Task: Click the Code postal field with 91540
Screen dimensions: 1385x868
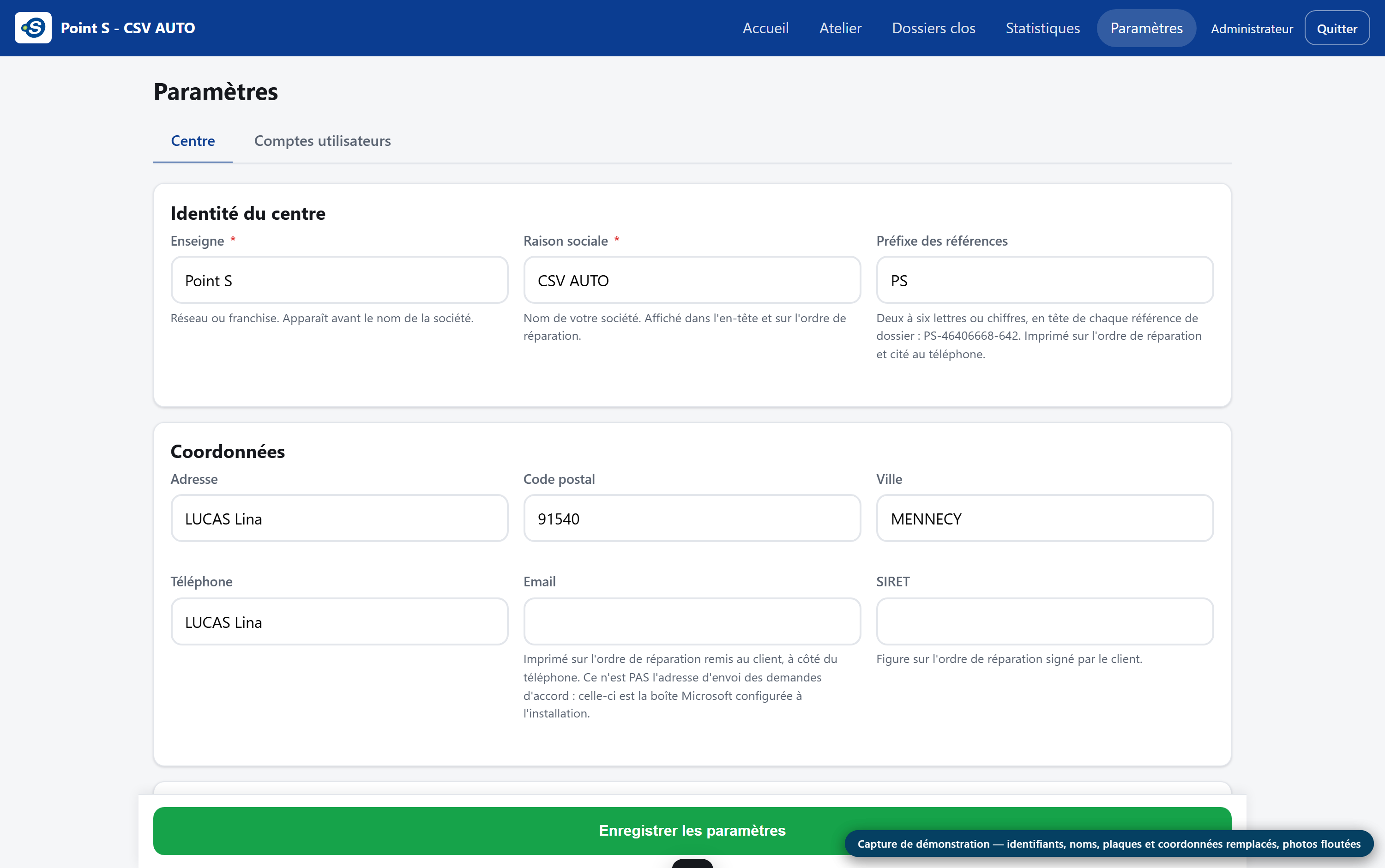Action: [692, 518]
